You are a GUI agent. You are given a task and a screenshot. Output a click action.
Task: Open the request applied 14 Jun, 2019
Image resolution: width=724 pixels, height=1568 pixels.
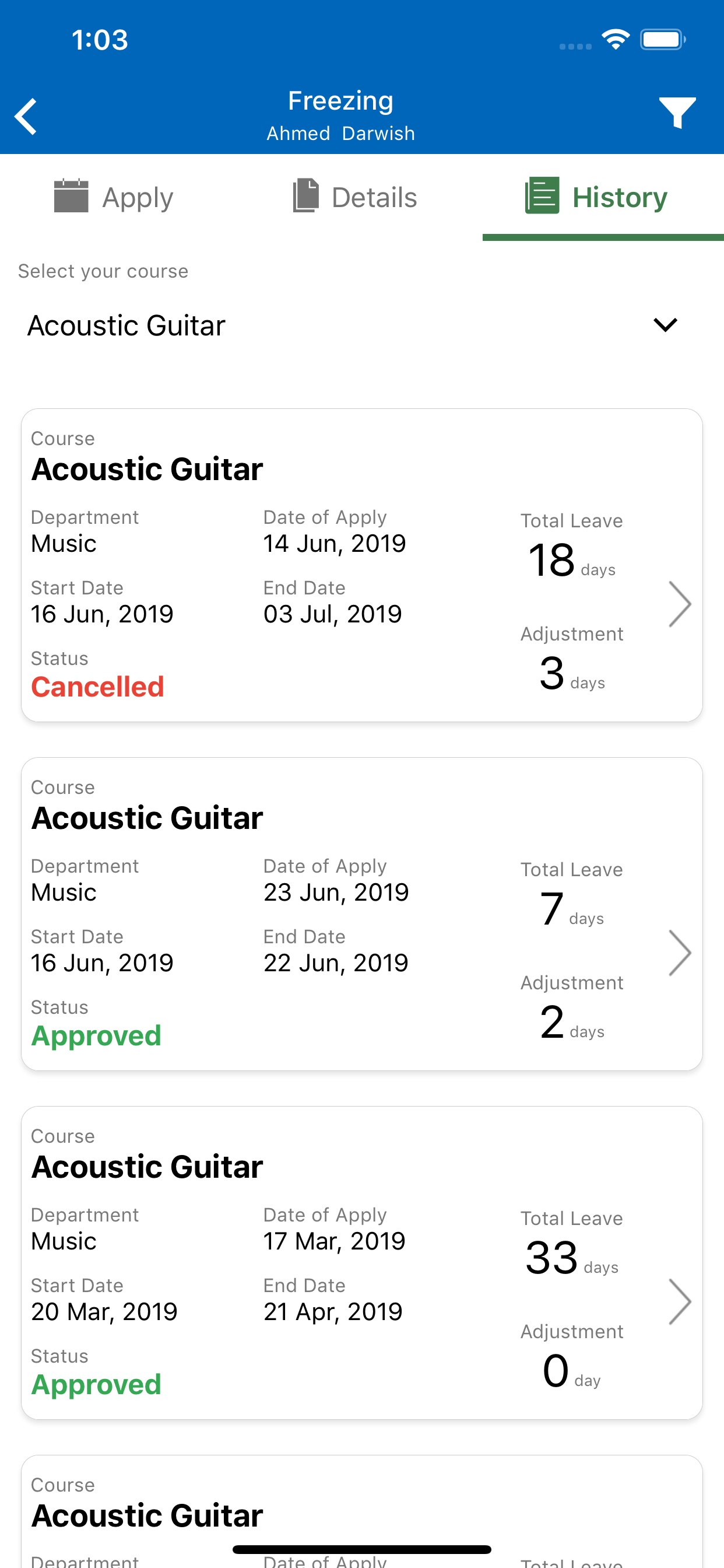[362, 565]
